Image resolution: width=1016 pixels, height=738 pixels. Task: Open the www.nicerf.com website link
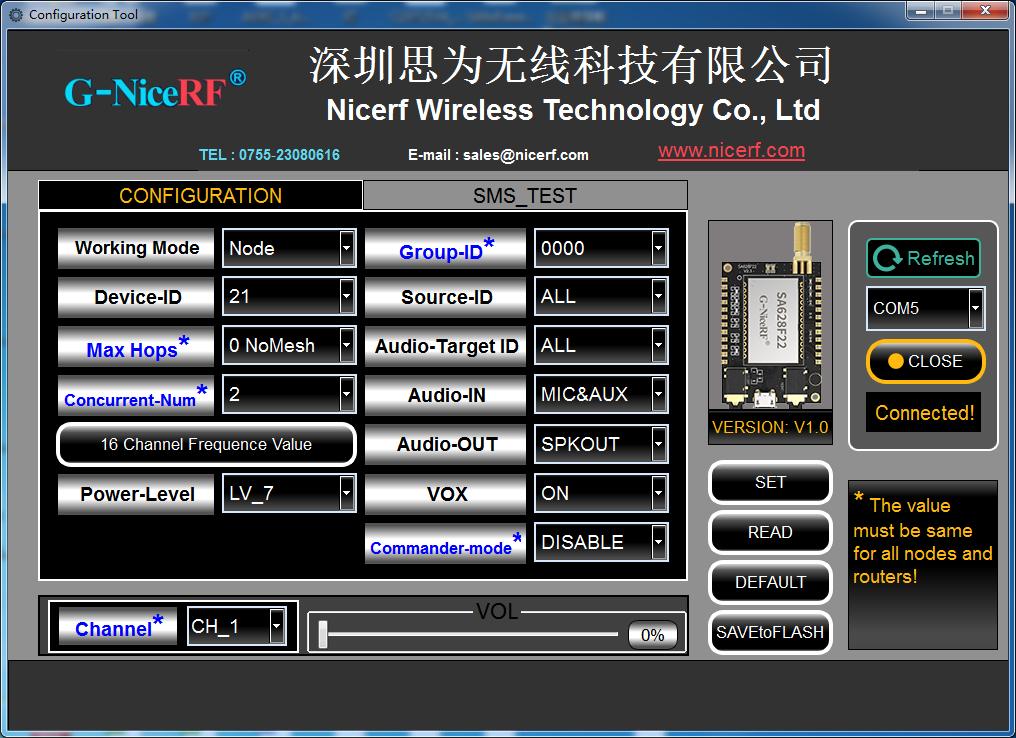point(732,150)
